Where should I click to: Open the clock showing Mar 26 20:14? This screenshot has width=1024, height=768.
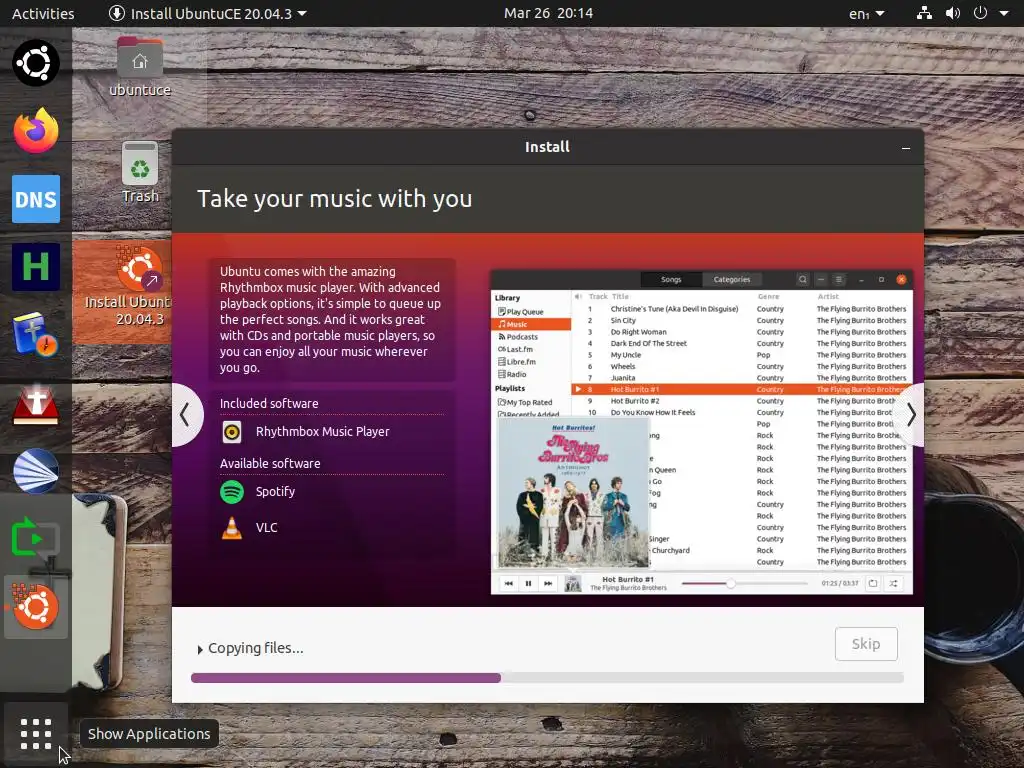point(548,13)
